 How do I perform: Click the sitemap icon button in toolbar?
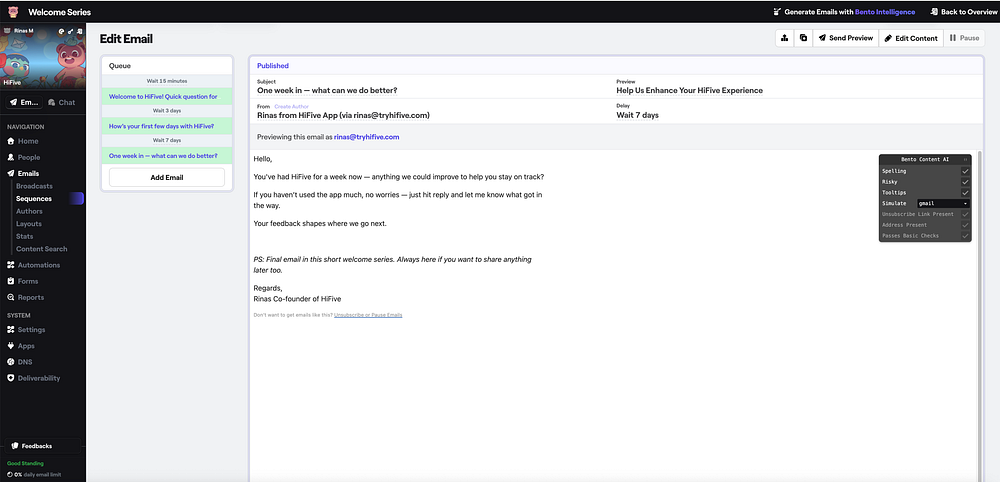pyautogui.click(x=785, y=38)
